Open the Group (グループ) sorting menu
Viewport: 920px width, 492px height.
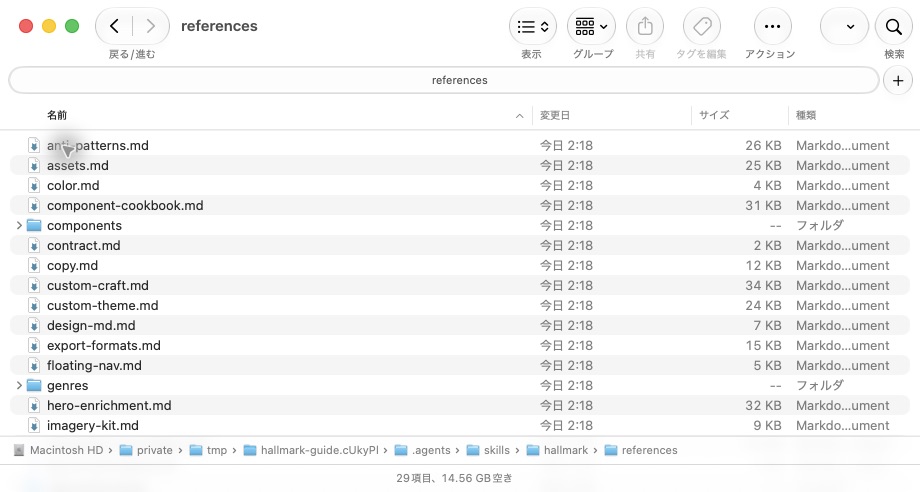(591, 26)
